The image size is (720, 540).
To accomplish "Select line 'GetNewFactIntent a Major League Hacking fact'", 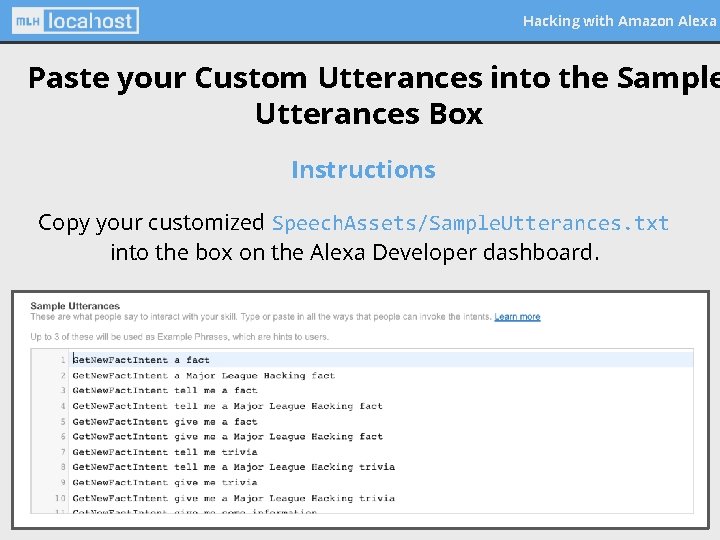I will click(204, 376).
